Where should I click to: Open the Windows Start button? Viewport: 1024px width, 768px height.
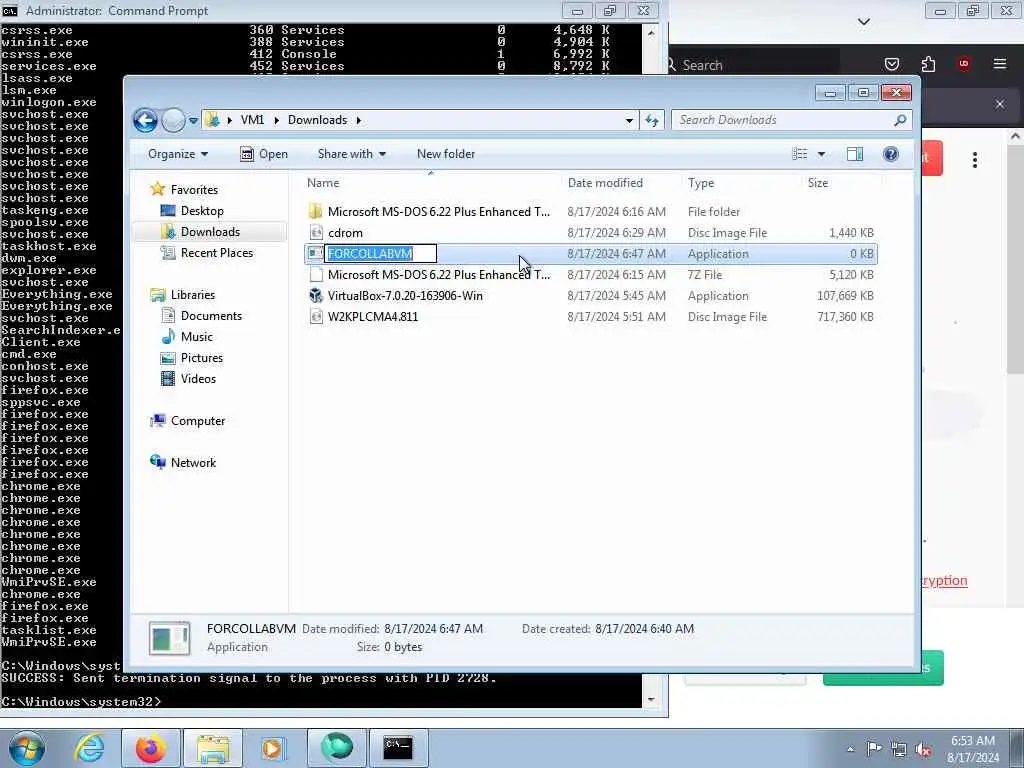click(27, 748)
